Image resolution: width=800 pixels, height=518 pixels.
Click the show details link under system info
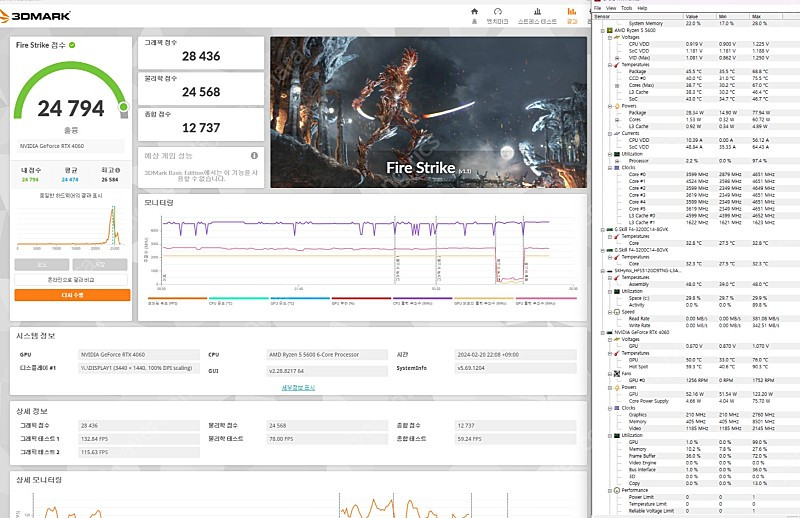coord(298,387)
